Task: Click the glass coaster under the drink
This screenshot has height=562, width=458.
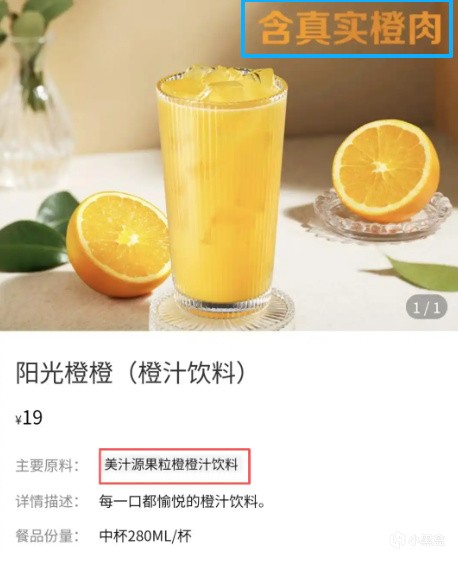Action: (222, 310)
